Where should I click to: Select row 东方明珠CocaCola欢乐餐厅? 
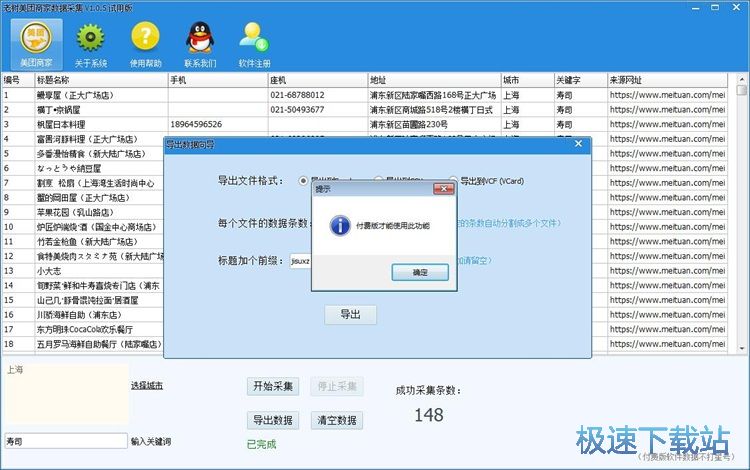click(x=85, y=329)
